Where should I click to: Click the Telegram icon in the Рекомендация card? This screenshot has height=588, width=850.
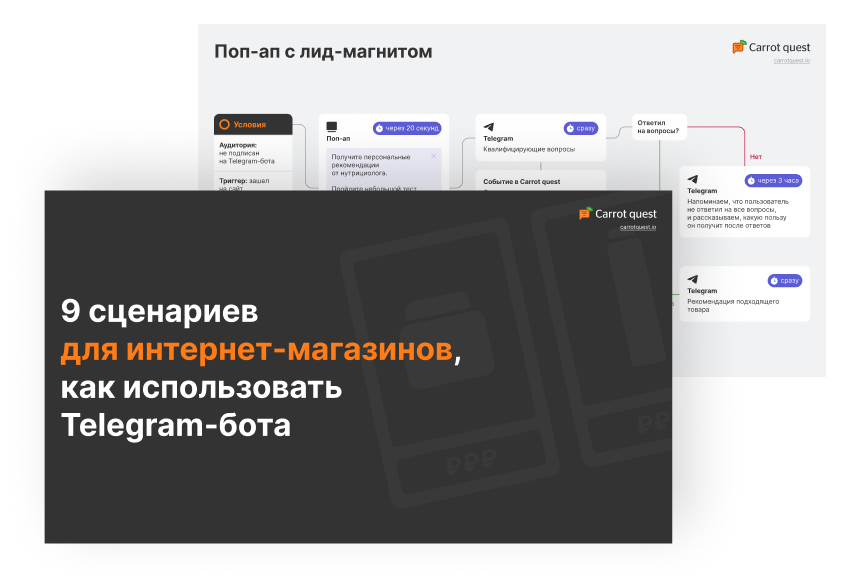[x=693, y=279]
